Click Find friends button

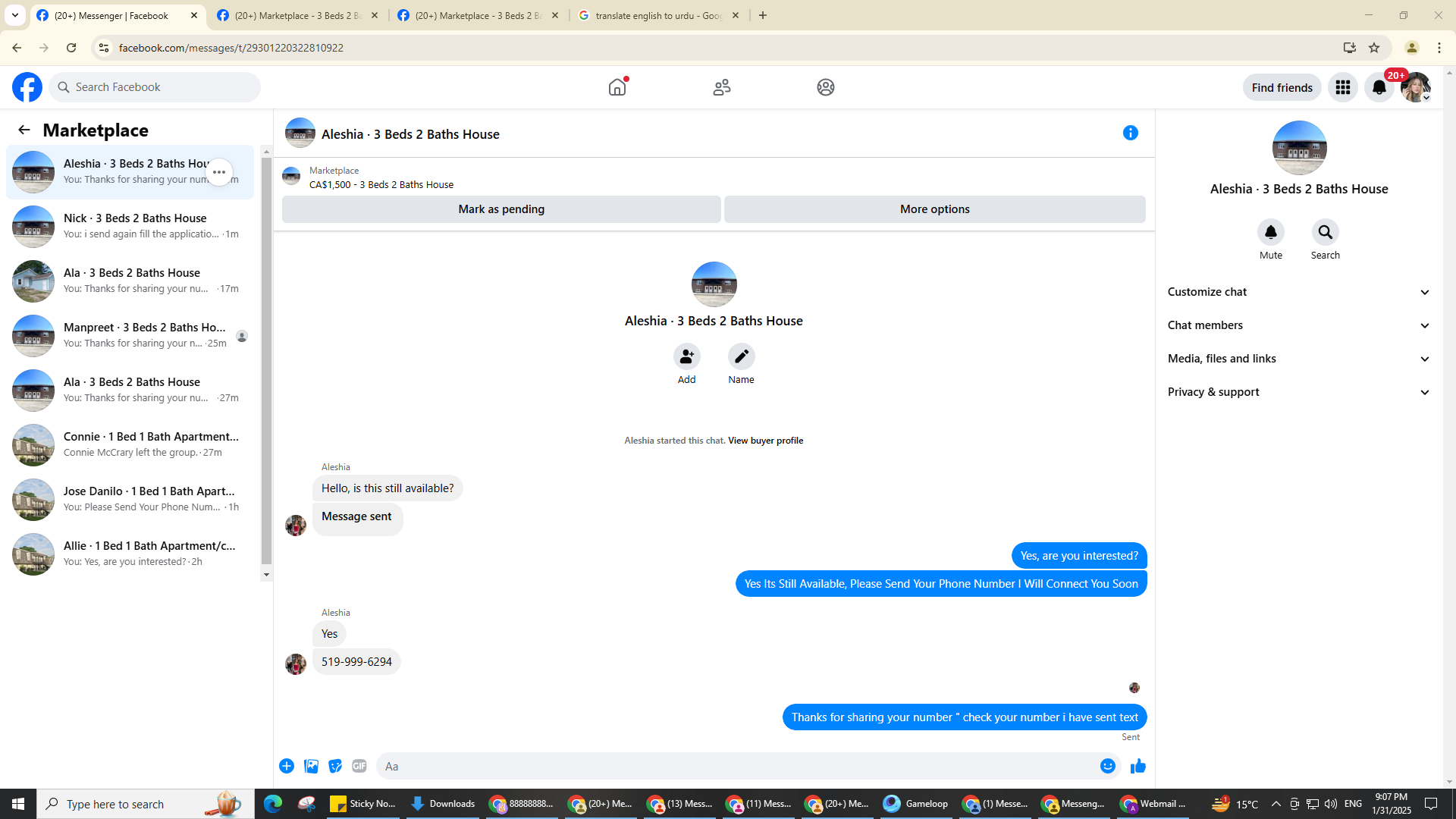[x=1282, y=87]
